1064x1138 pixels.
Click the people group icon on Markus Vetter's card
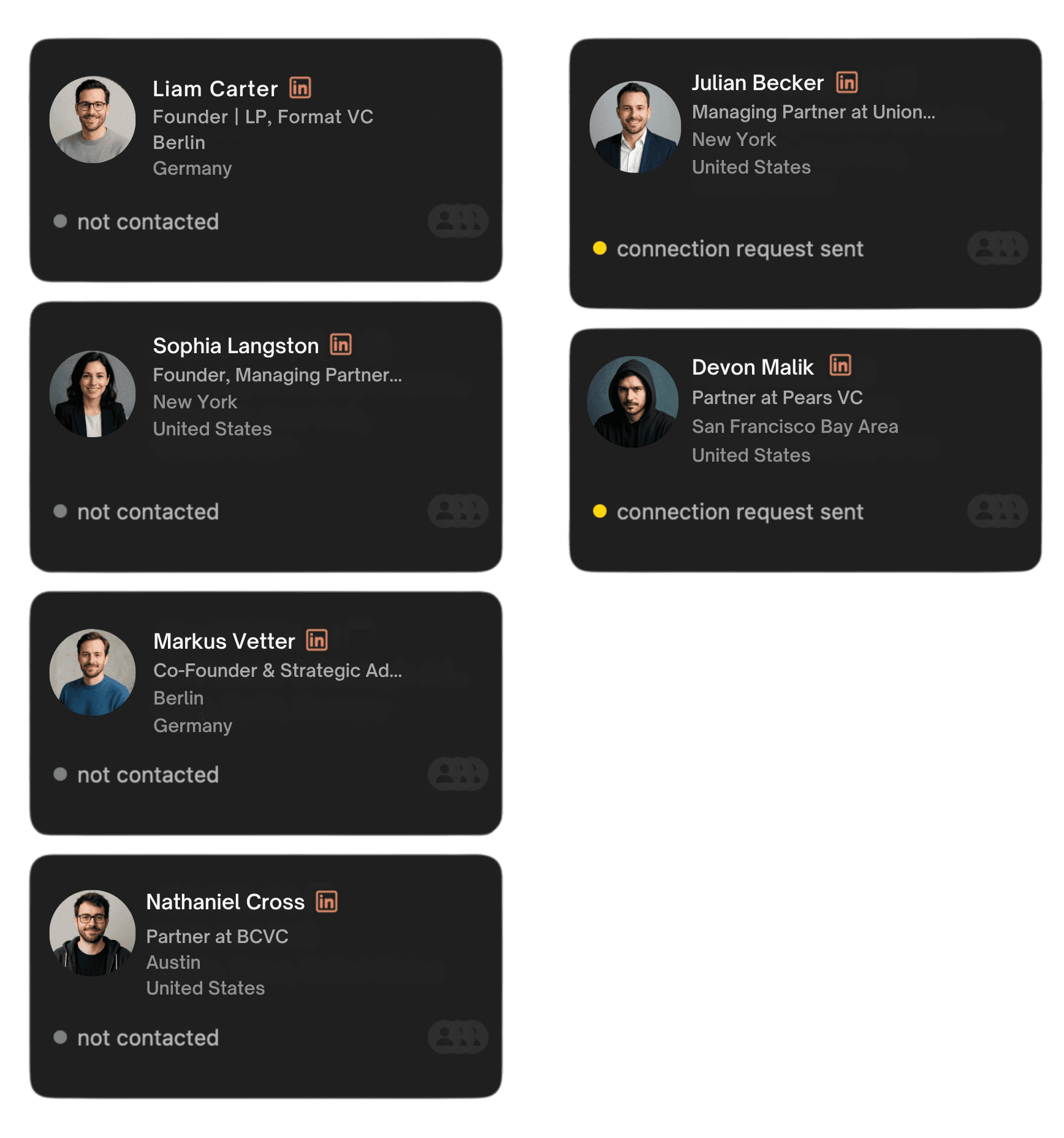point(458,774)
